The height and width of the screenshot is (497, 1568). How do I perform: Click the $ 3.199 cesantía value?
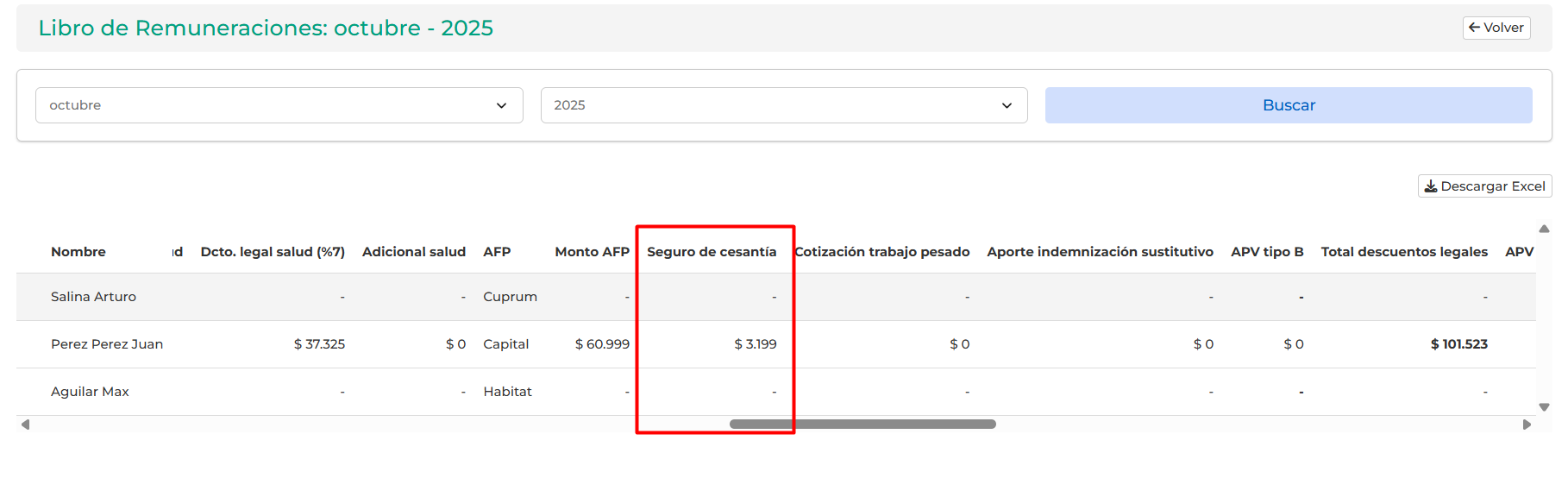(x=755, y=344)
